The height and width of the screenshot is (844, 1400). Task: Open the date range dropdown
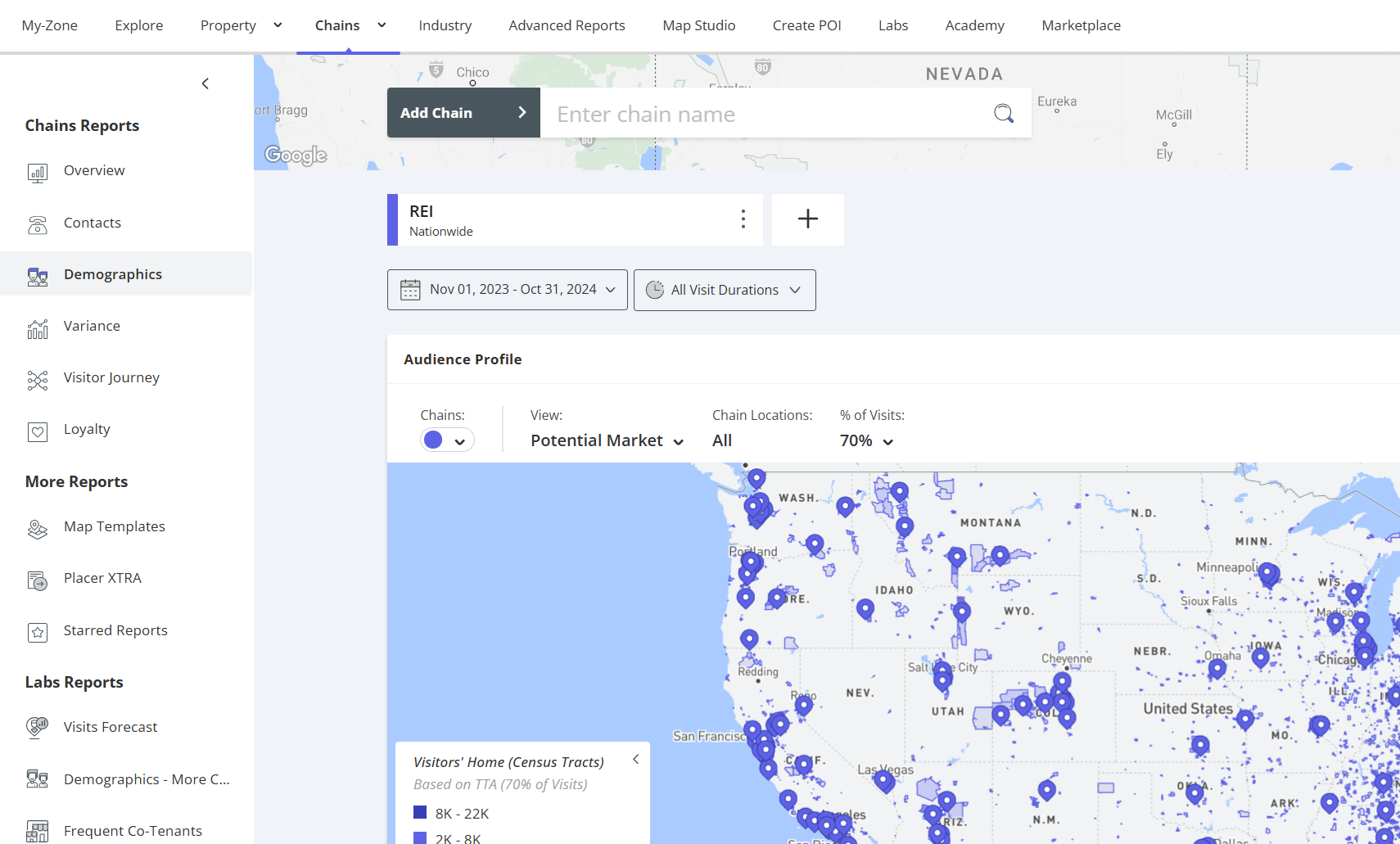(508, 290)
